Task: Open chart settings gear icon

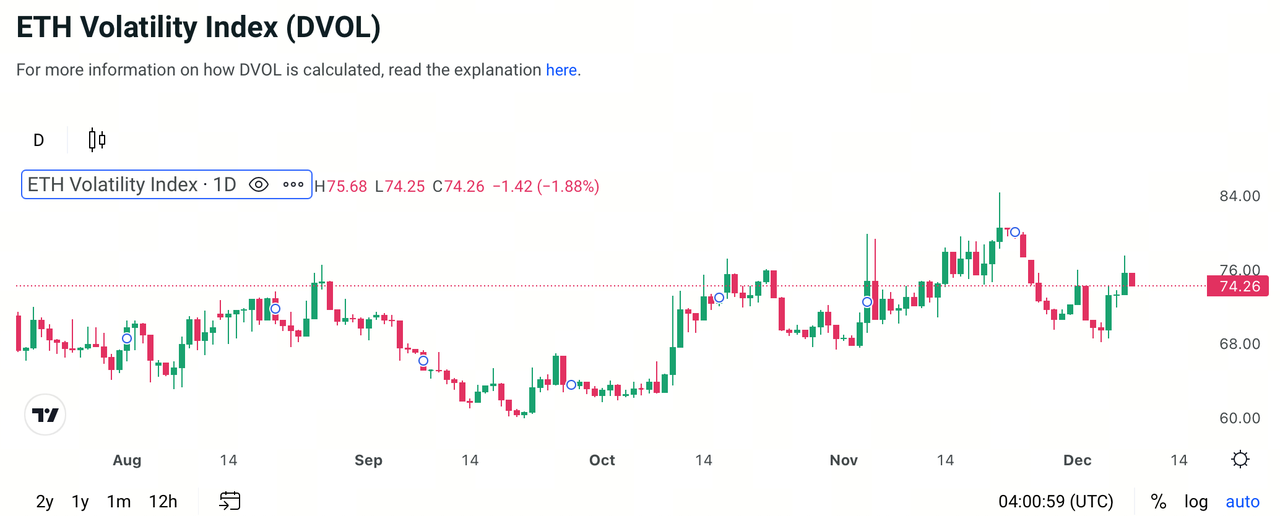Action: click(x=1241, y=460)
